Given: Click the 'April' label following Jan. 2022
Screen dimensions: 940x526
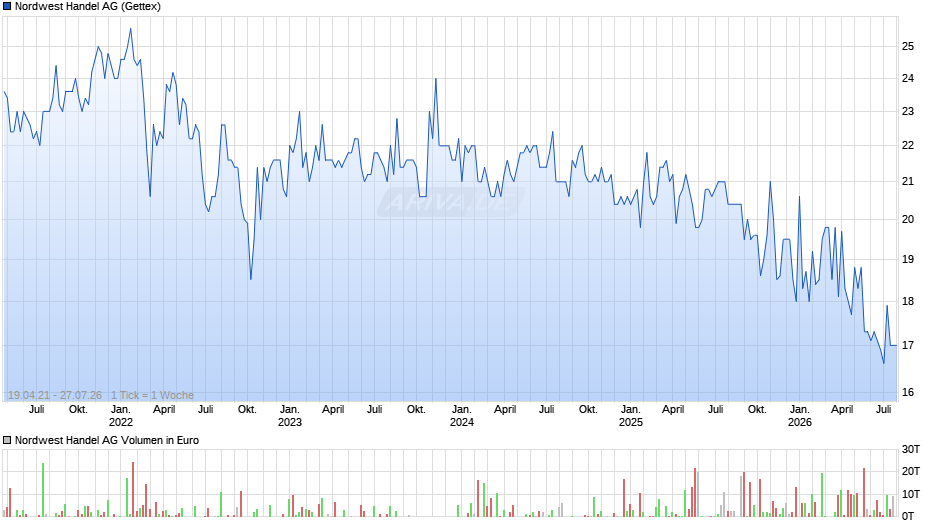Looking at the screenshot, I should coord(164,409).
